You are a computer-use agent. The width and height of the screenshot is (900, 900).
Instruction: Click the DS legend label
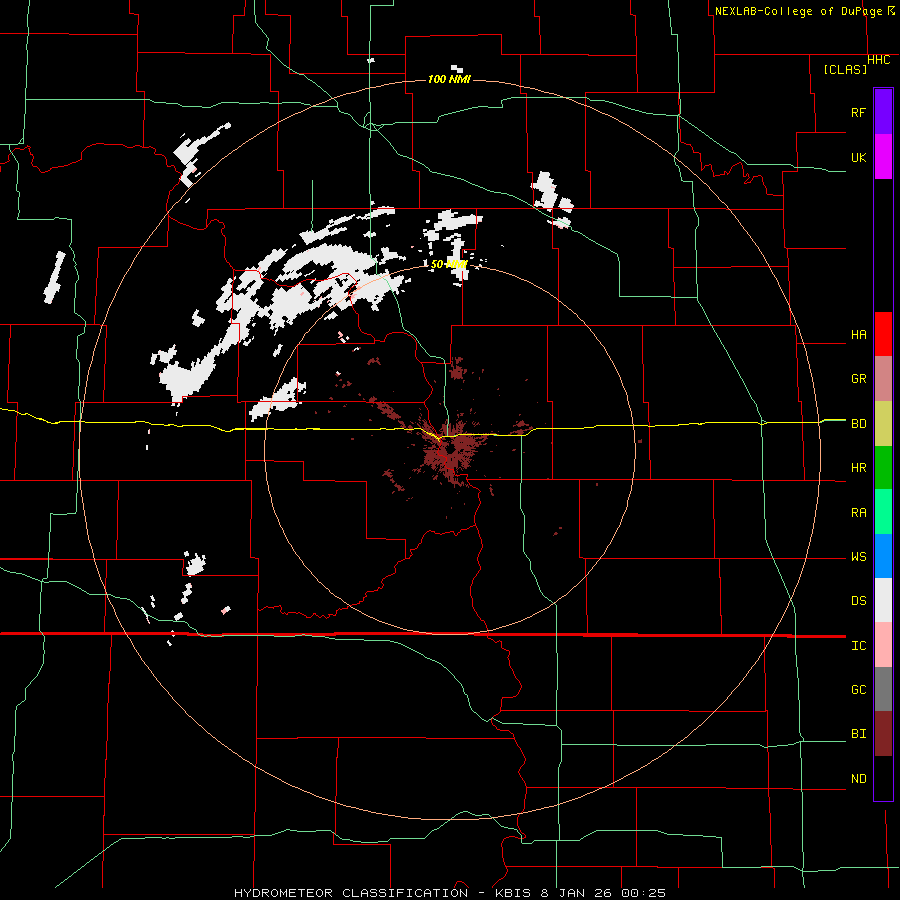pyautogui.click(x=858, y=601)
